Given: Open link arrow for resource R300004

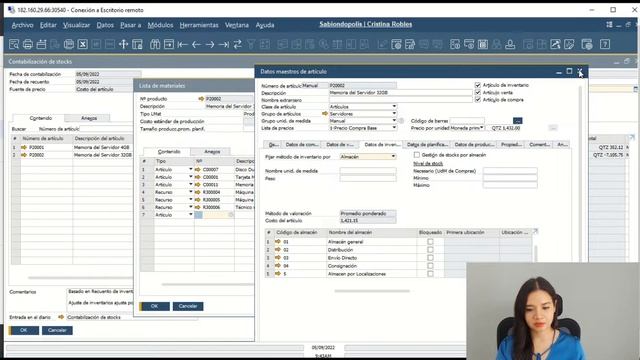Looking at the screenshot, I should coord(198,192).
